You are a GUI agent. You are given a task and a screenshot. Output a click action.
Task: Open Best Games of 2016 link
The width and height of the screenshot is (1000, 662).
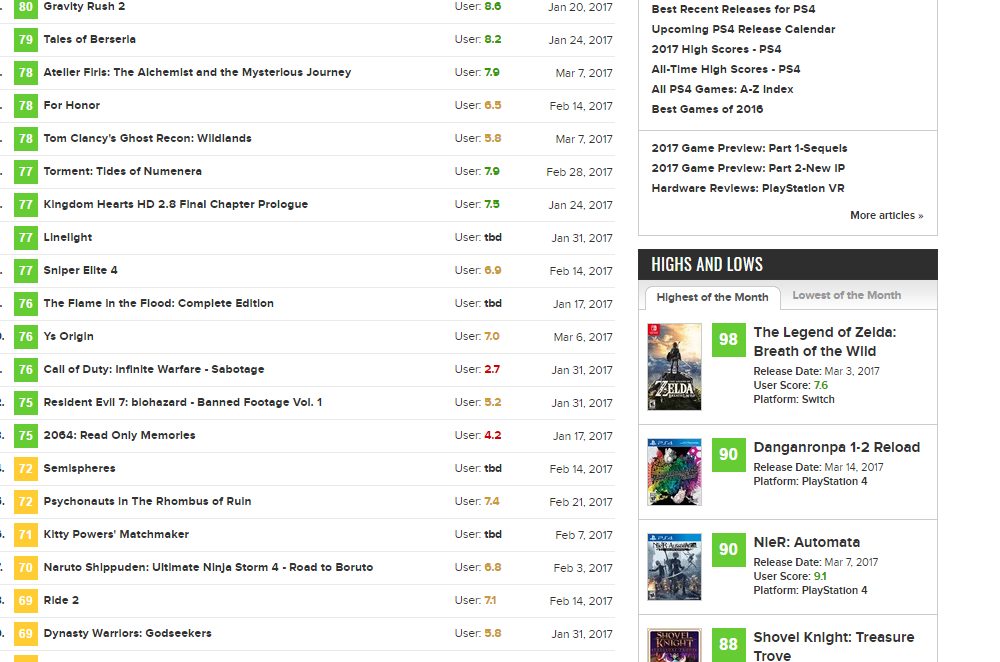(x=707, y=109)
